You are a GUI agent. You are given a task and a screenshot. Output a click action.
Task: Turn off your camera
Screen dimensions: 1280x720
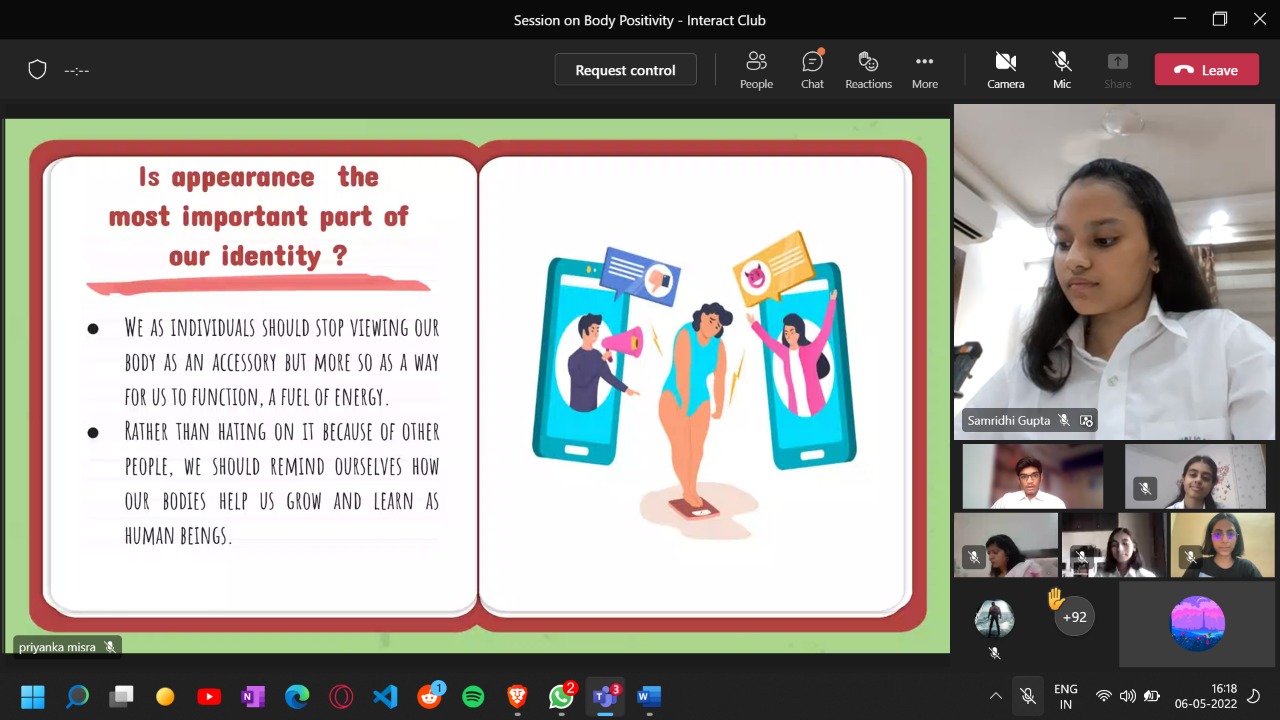(1005, 69)
